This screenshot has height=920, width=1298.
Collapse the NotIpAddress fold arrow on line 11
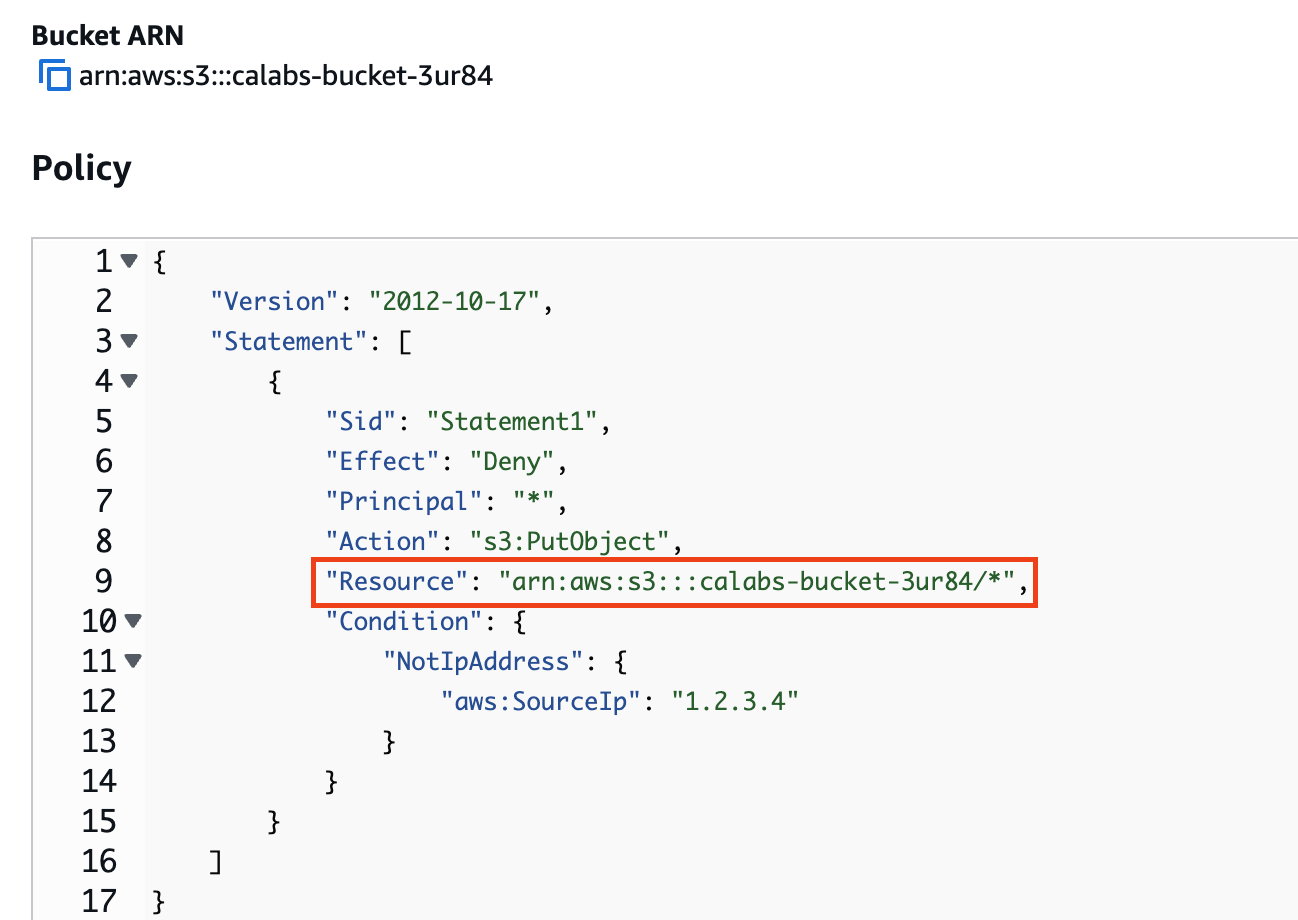[133, 661]
